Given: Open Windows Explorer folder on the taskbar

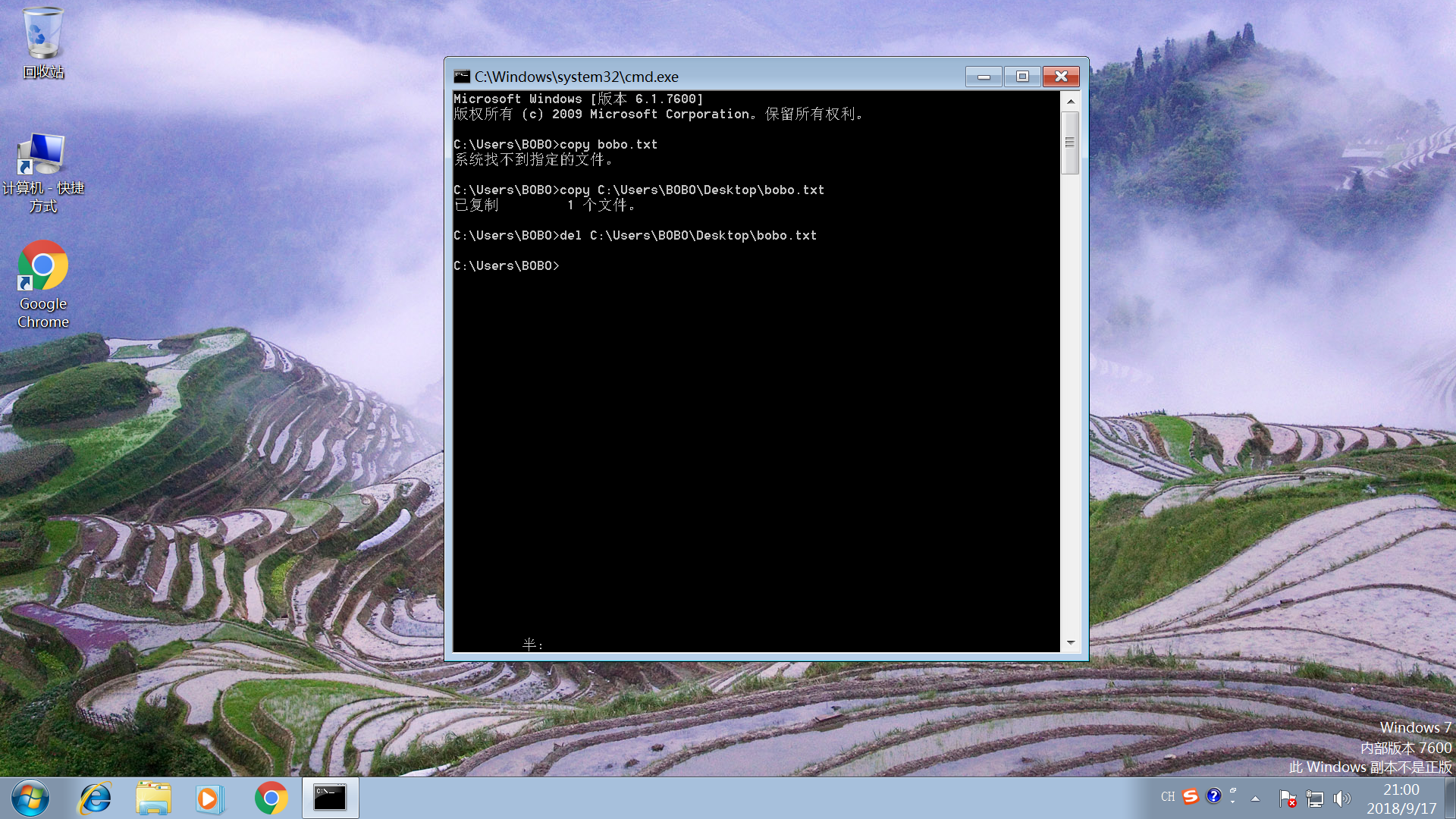Looking at the screenshot, I should tap(153, 798).
